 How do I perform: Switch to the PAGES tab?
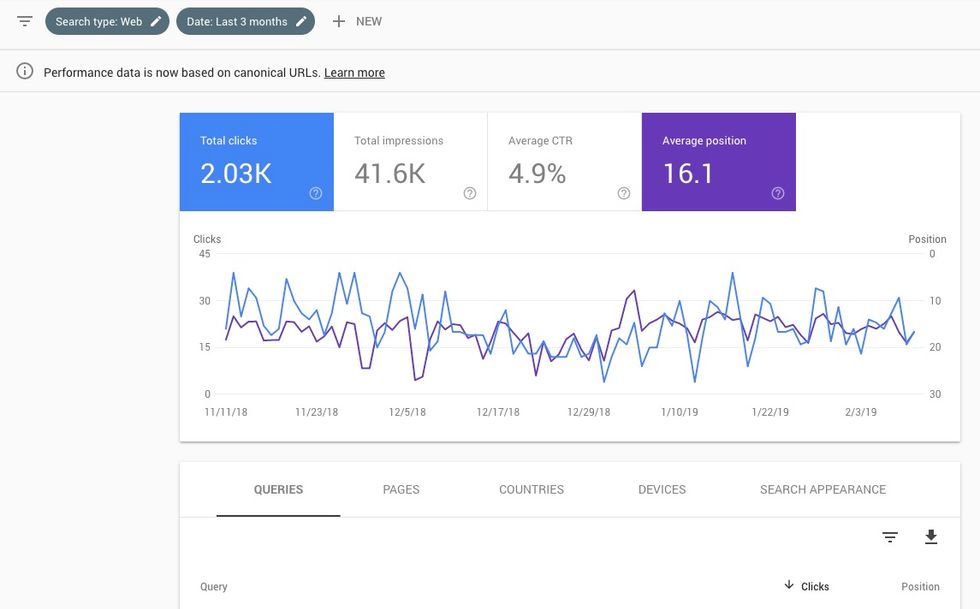[x=401, y=489]
